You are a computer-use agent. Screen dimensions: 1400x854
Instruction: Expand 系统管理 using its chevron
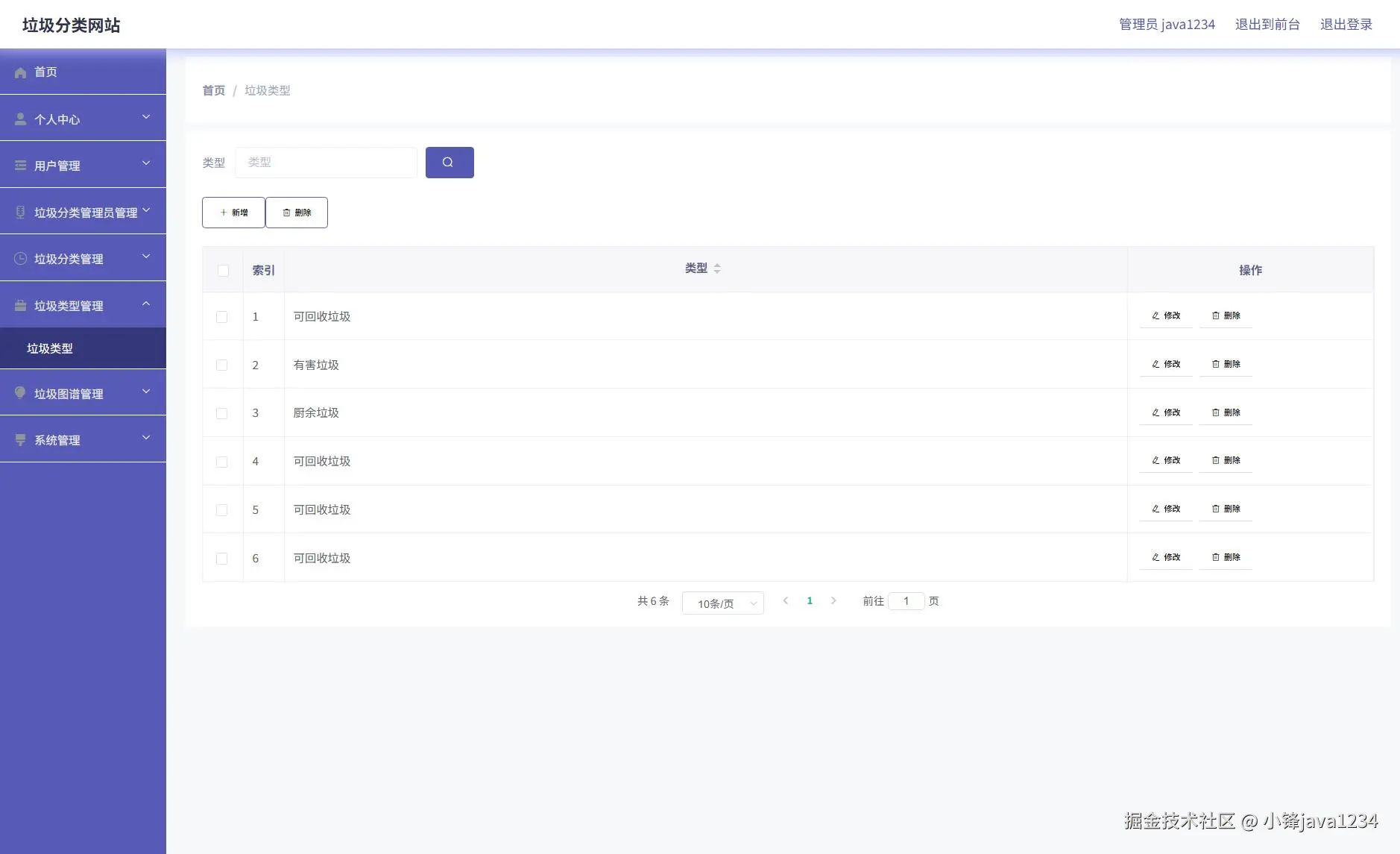146,438
